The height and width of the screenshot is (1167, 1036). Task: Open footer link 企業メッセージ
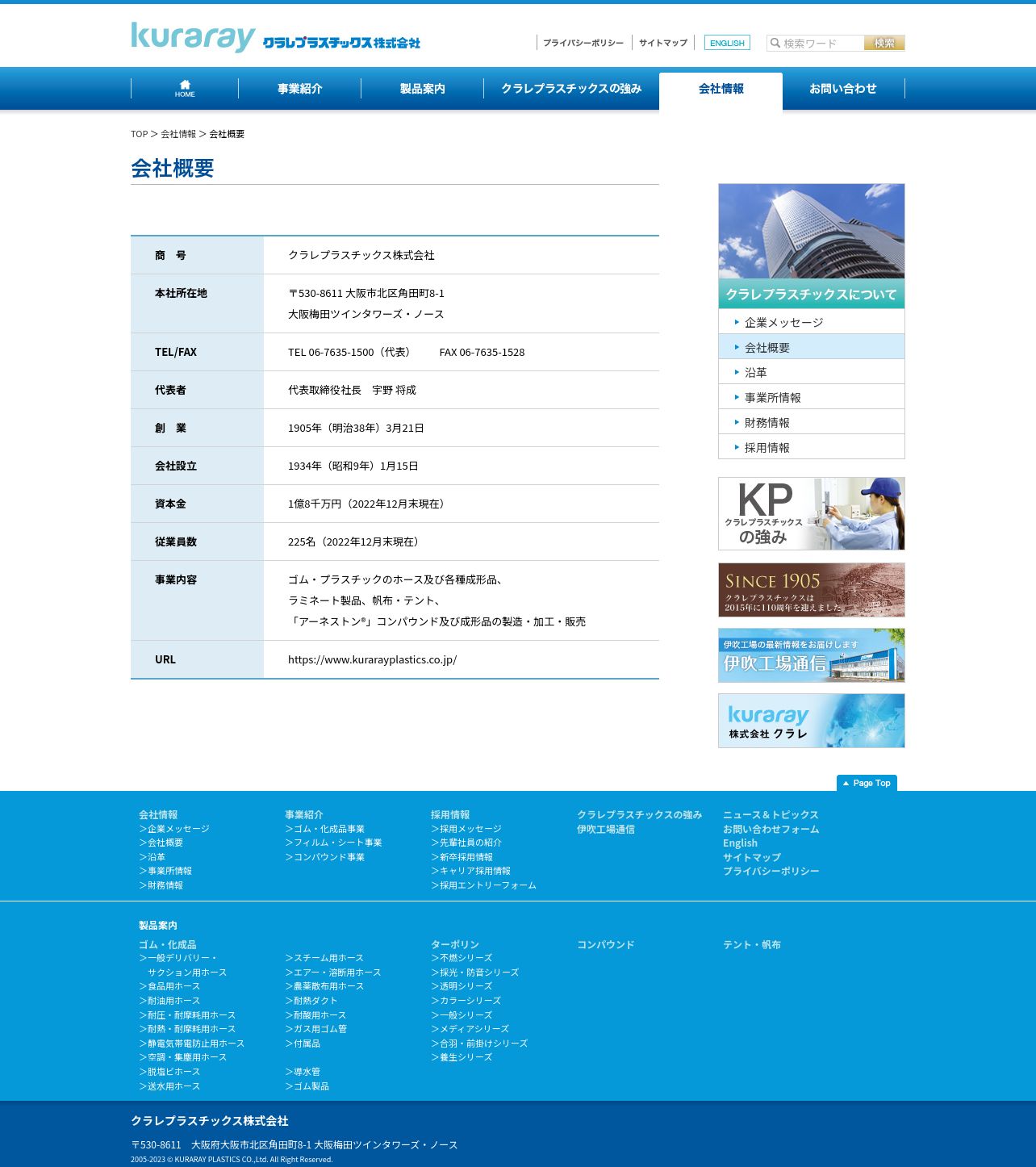tap(174, 829)
